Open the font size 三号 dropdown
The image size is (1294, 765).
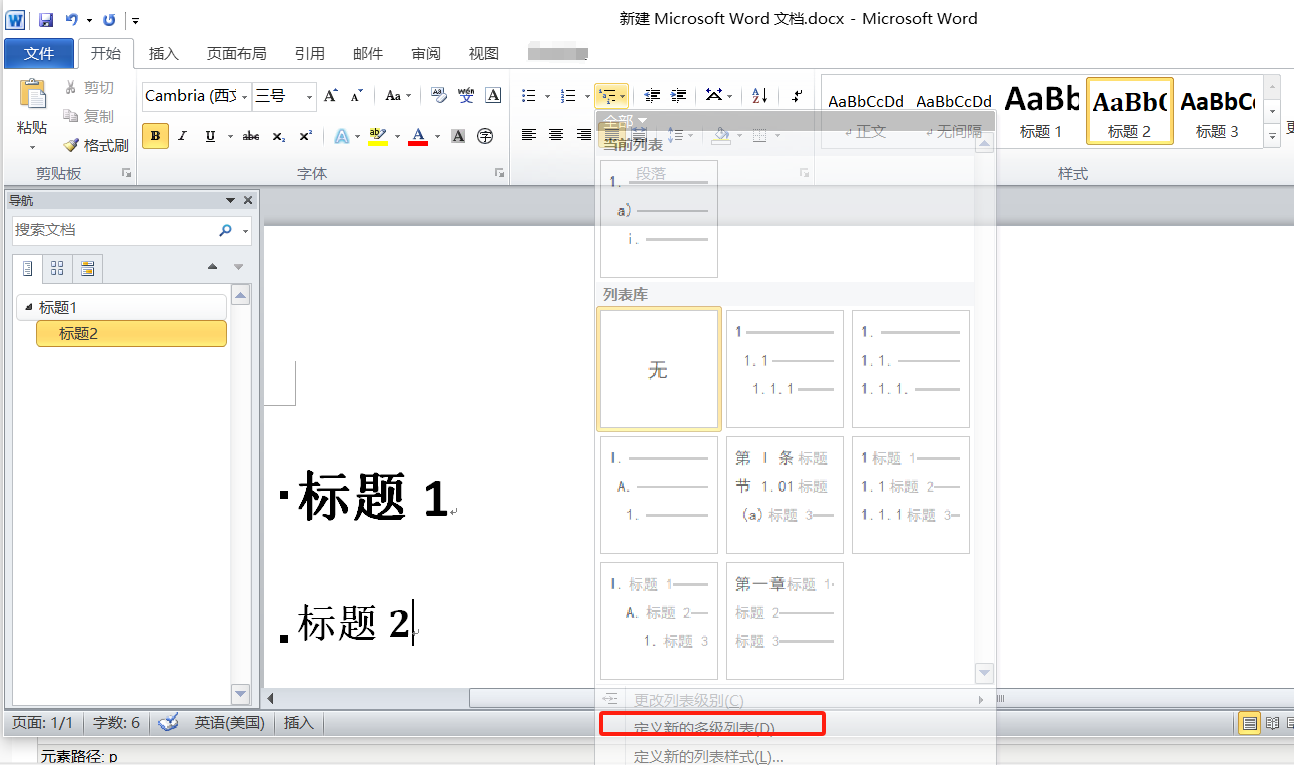310,96
